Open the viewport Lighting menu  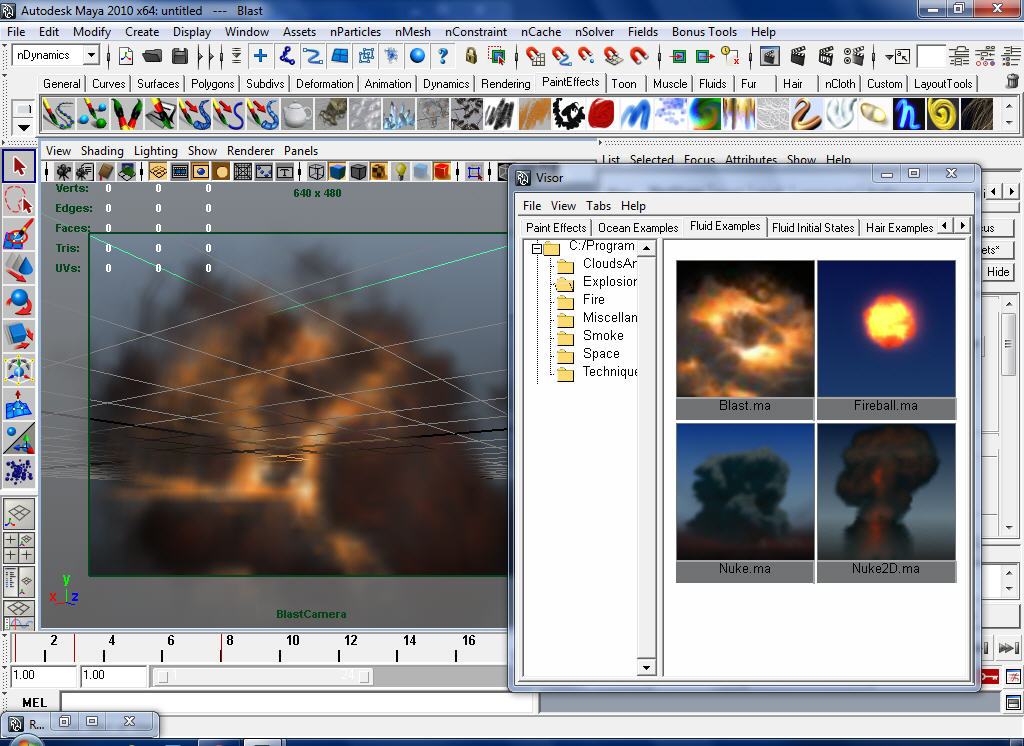(155, 151)
